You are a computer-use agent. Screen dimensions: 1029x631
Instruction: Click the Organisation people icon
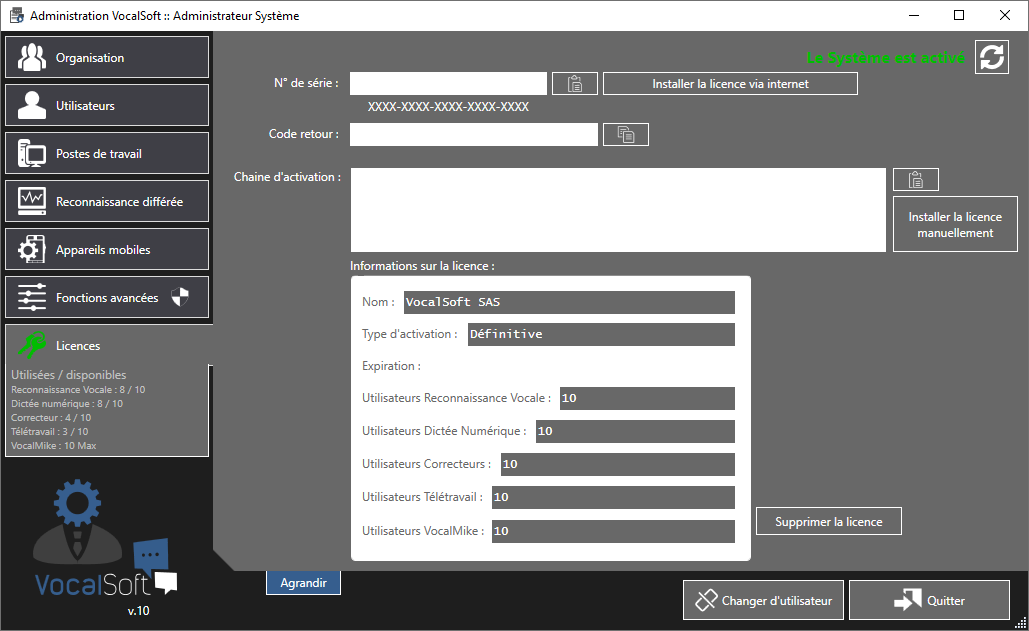(x=32, y=57)
